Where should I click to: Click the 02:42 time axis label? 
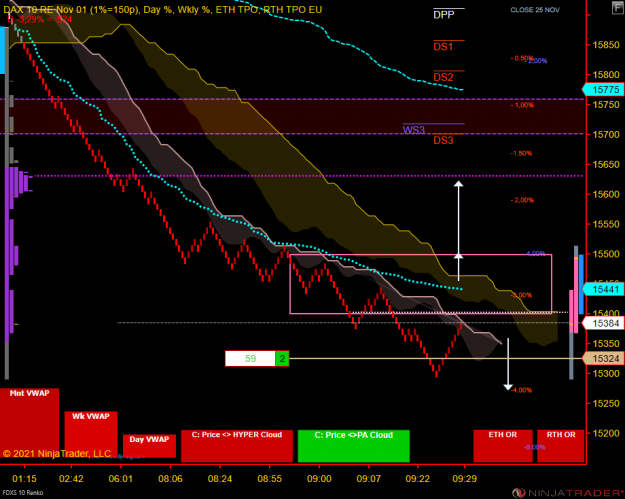click(x=71, y=479)
